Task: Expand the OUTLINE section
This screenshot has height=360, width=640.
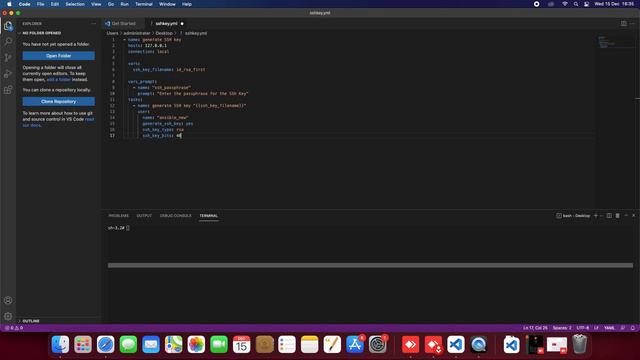Action: click(x=29, y=321)
